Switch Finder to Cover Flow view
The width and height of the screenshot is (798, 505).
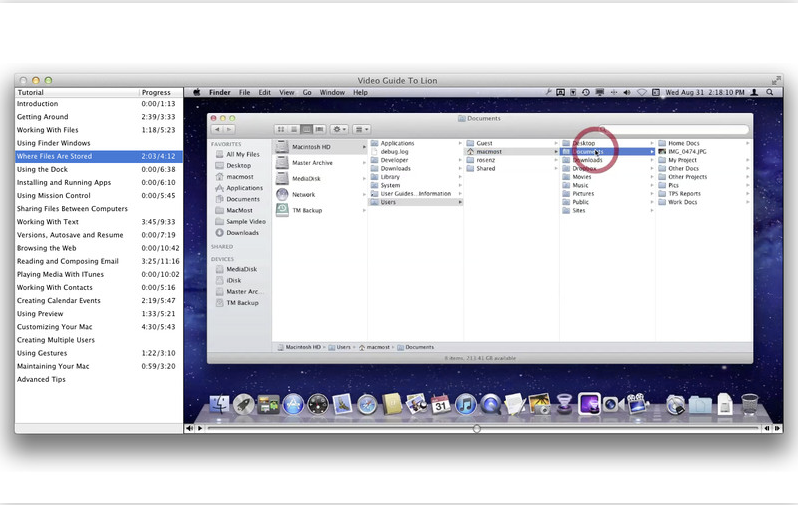319,129
